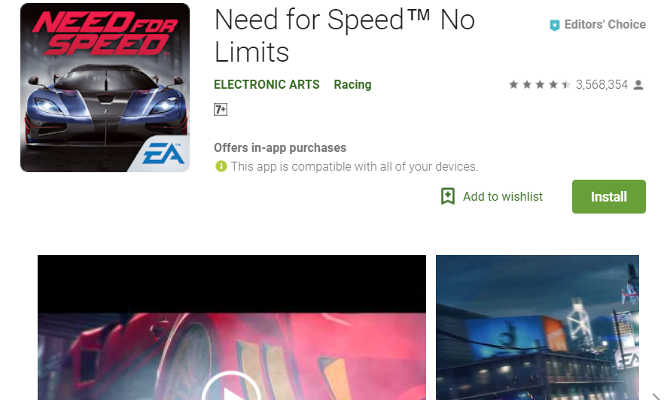Click the 7+ content rating icon

click(x=220, y=110)
